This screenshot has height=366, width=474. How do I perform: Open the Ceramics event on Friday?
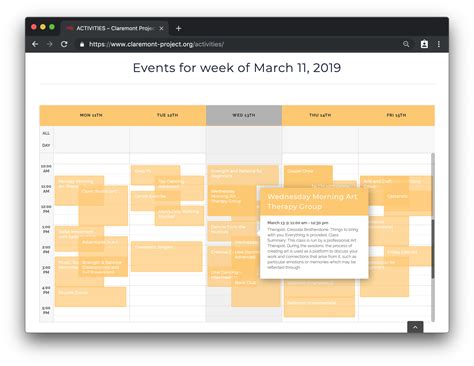[x=408, y=202]
